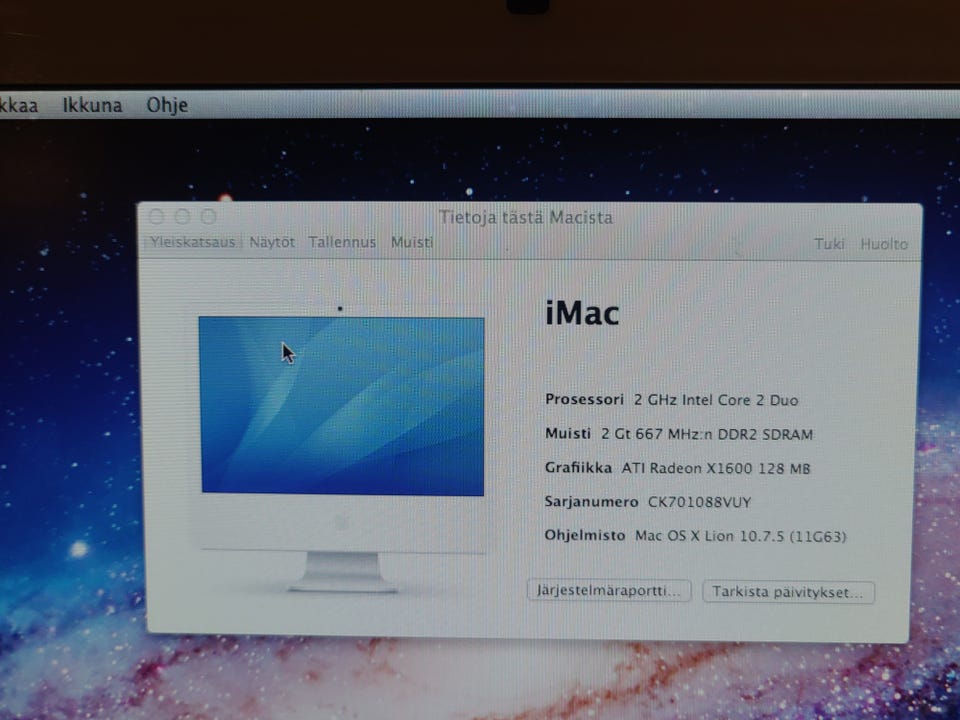Click the Järjestelmäraportti... button
The width and height of the screenshot is (960, 720).
(609, 591)
